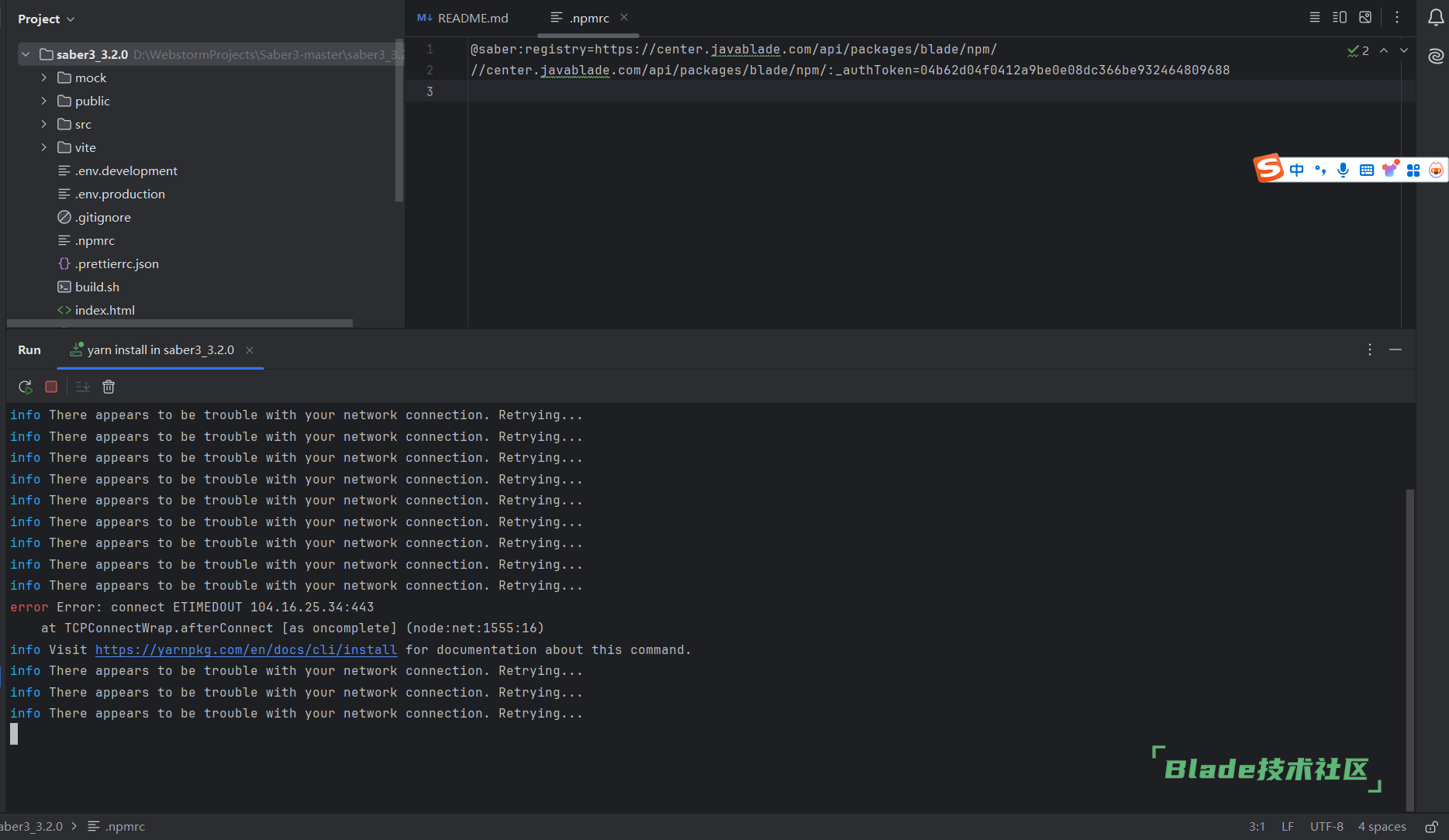Switch to the .npmrc editor tab
This screenshot has height=840, width=1449.
(x=589, y=18)
